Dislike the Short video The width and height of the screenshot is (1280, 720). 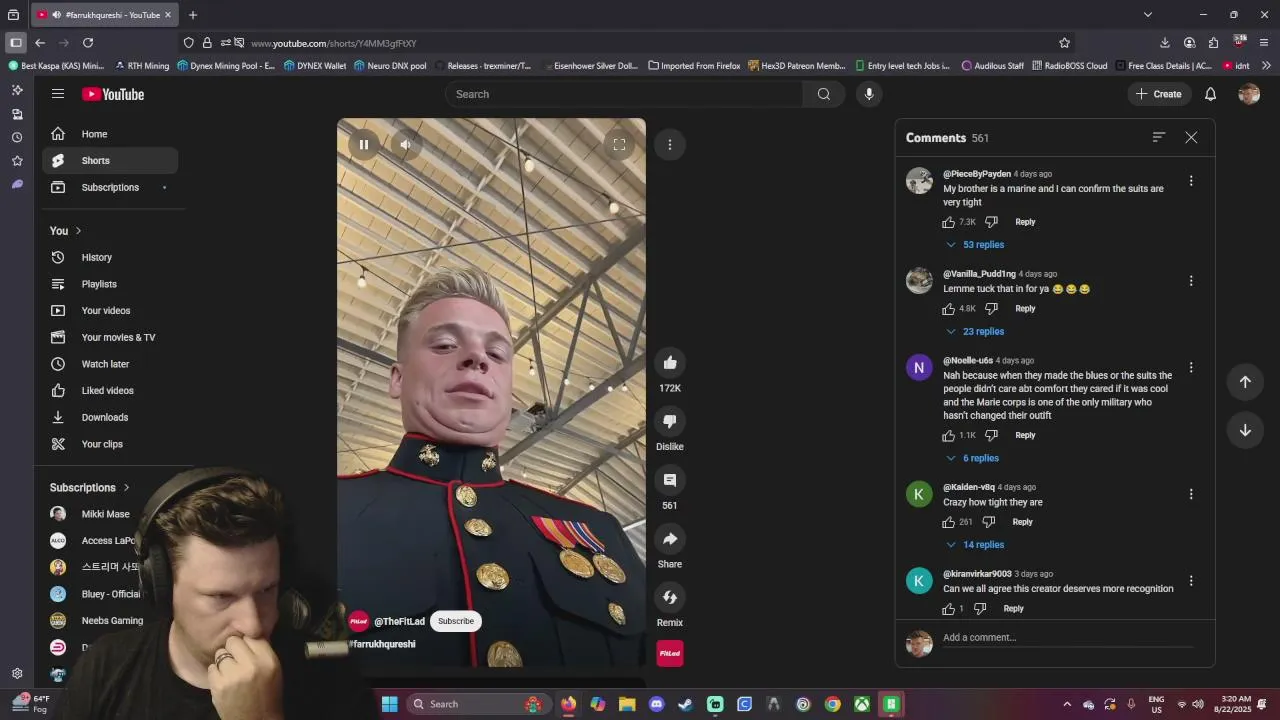pyautogui.click(x=670, y=422)
